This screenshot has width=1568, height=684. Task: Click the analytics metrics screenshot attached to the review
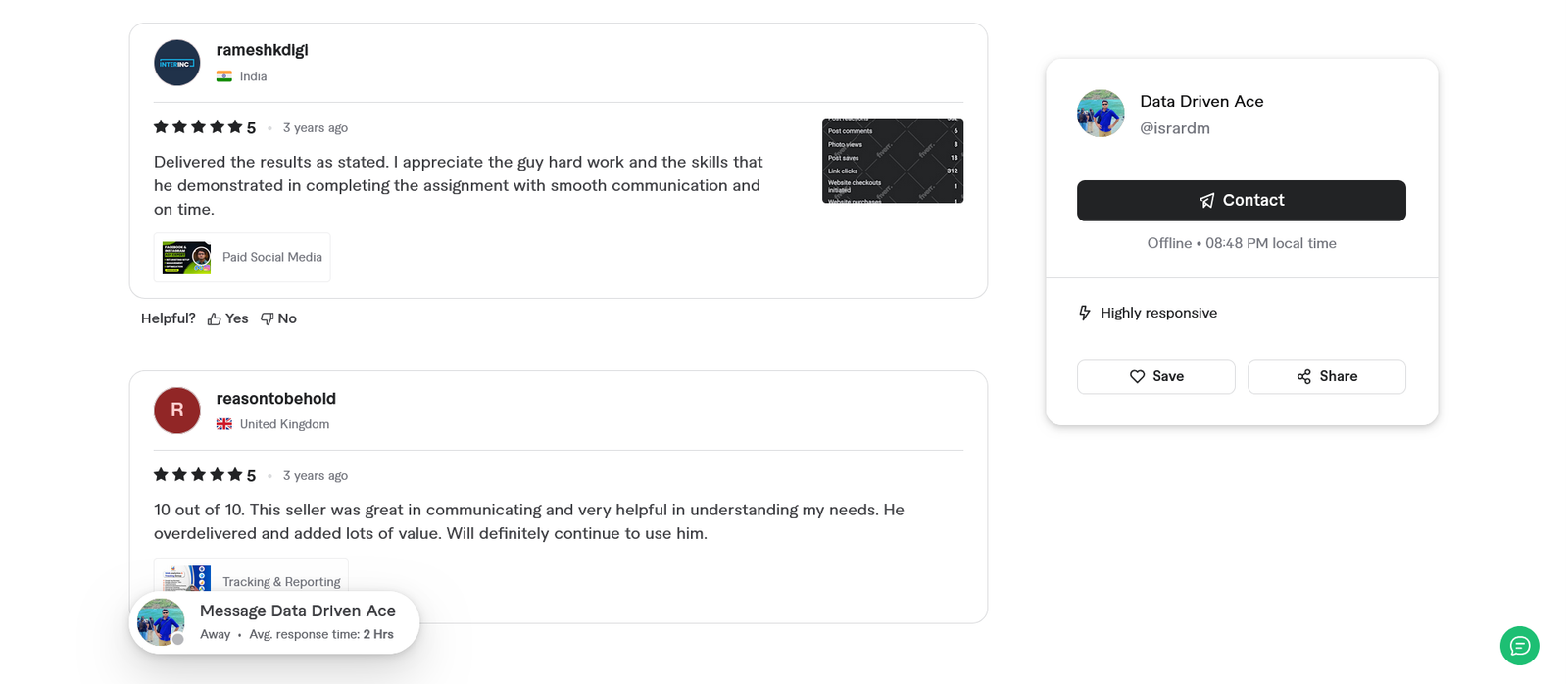coord(892,161)
